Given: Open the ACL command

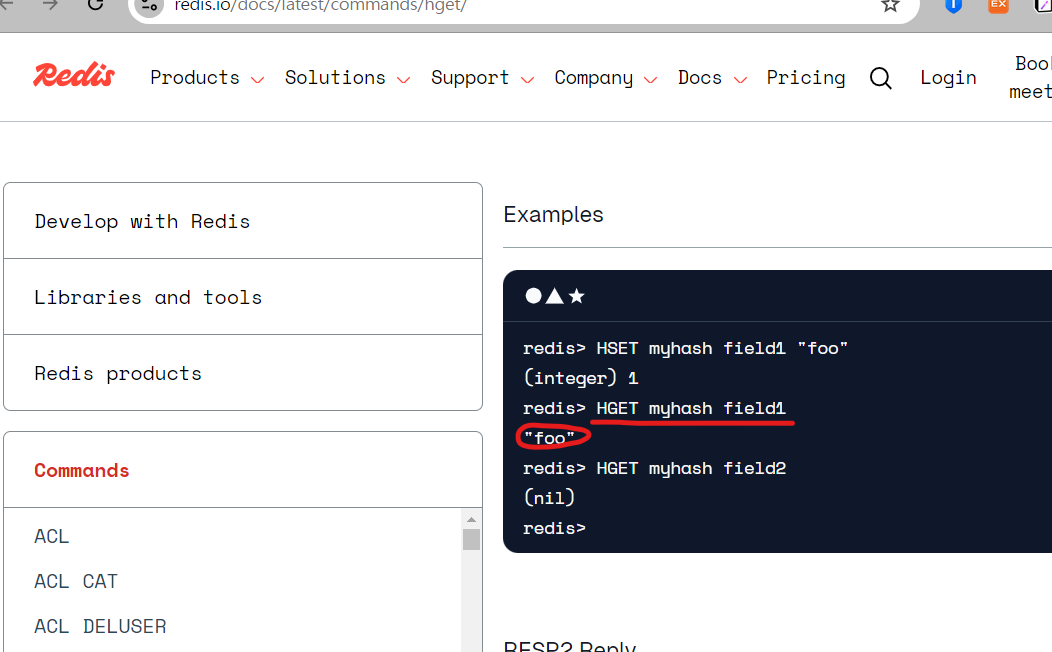Looking at the screenshot, I should point(52,537).
